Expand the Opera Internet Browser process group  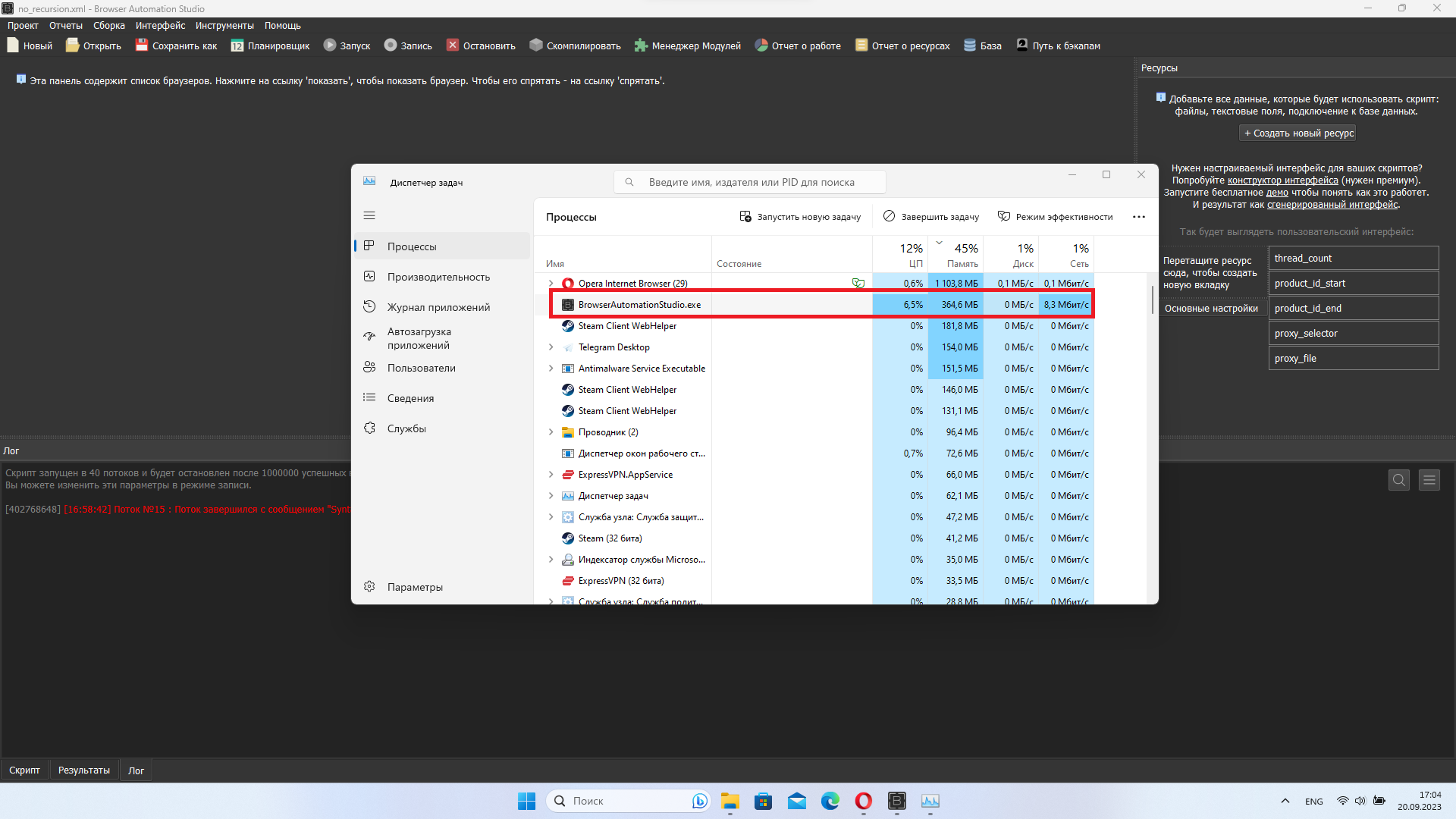pos(551,284)
